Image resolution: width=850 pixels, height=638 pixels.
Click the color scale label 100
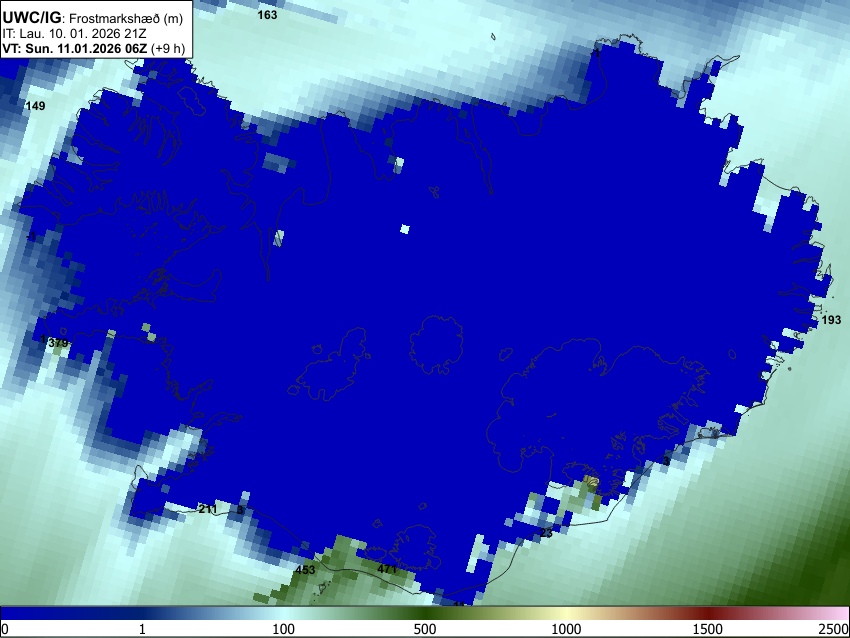point(284,629)
